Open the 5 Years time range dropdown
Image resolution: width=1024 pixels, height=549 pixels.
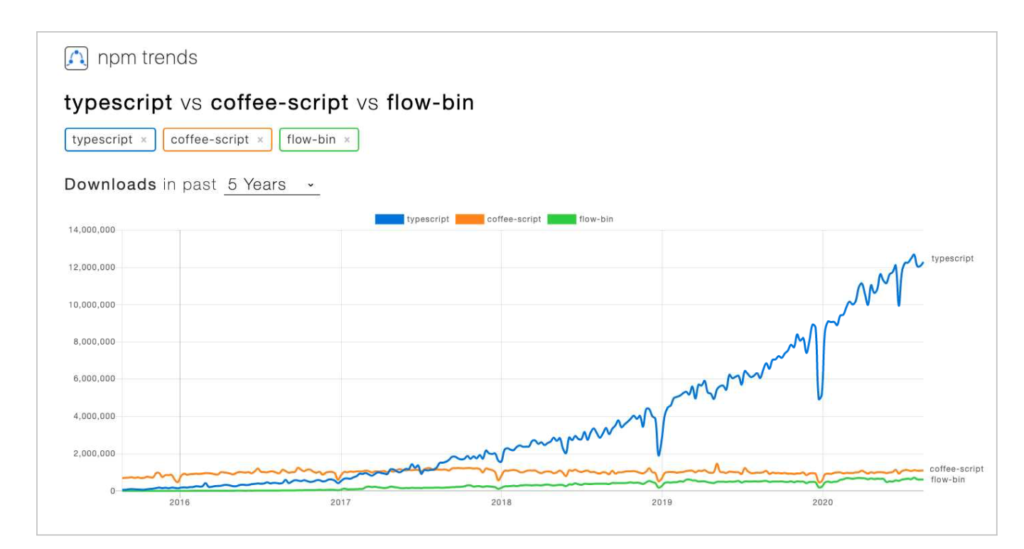(x=272, y=185)
